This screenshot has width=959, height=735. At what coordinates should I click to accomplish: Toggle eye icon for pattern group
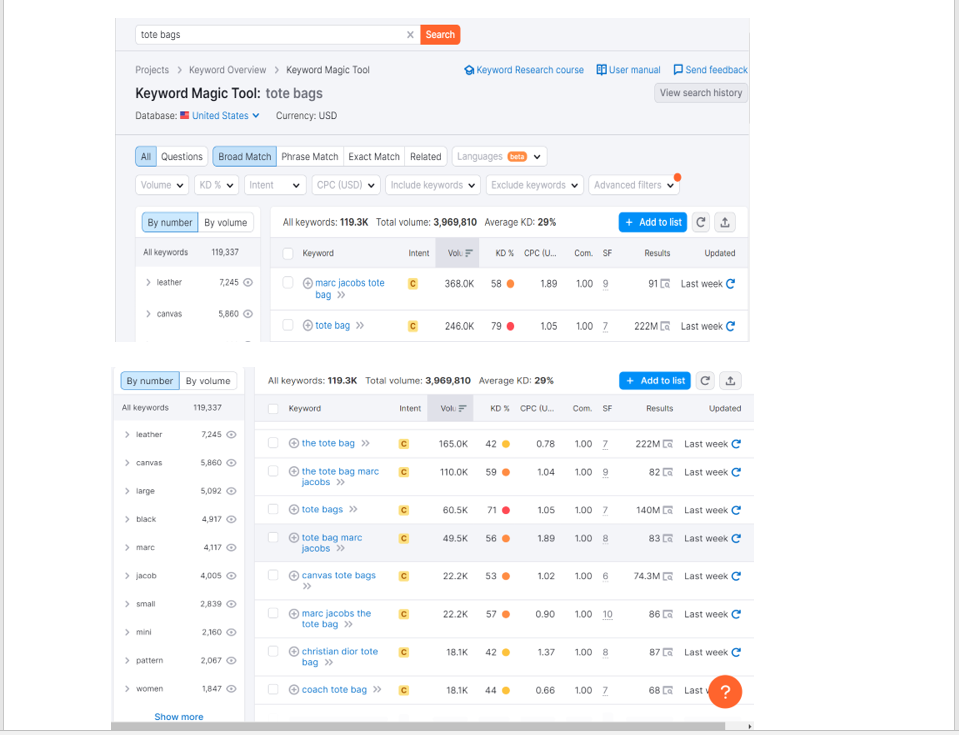pyautogui.click(x=231, y=660)
